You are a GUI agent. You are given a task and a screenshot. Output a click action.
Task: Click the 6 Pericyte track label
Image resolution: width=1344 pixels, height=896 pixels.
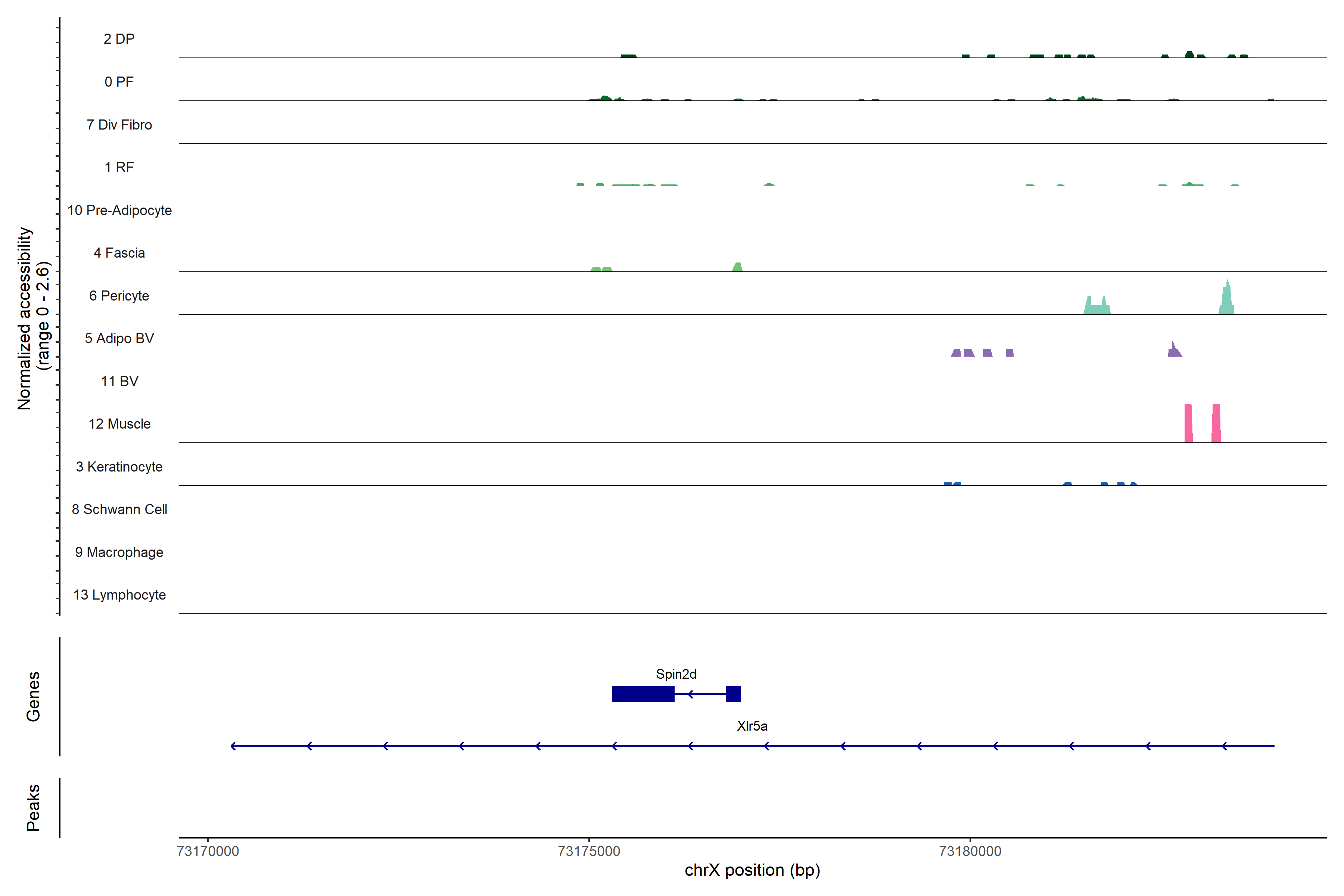(119, 296)
